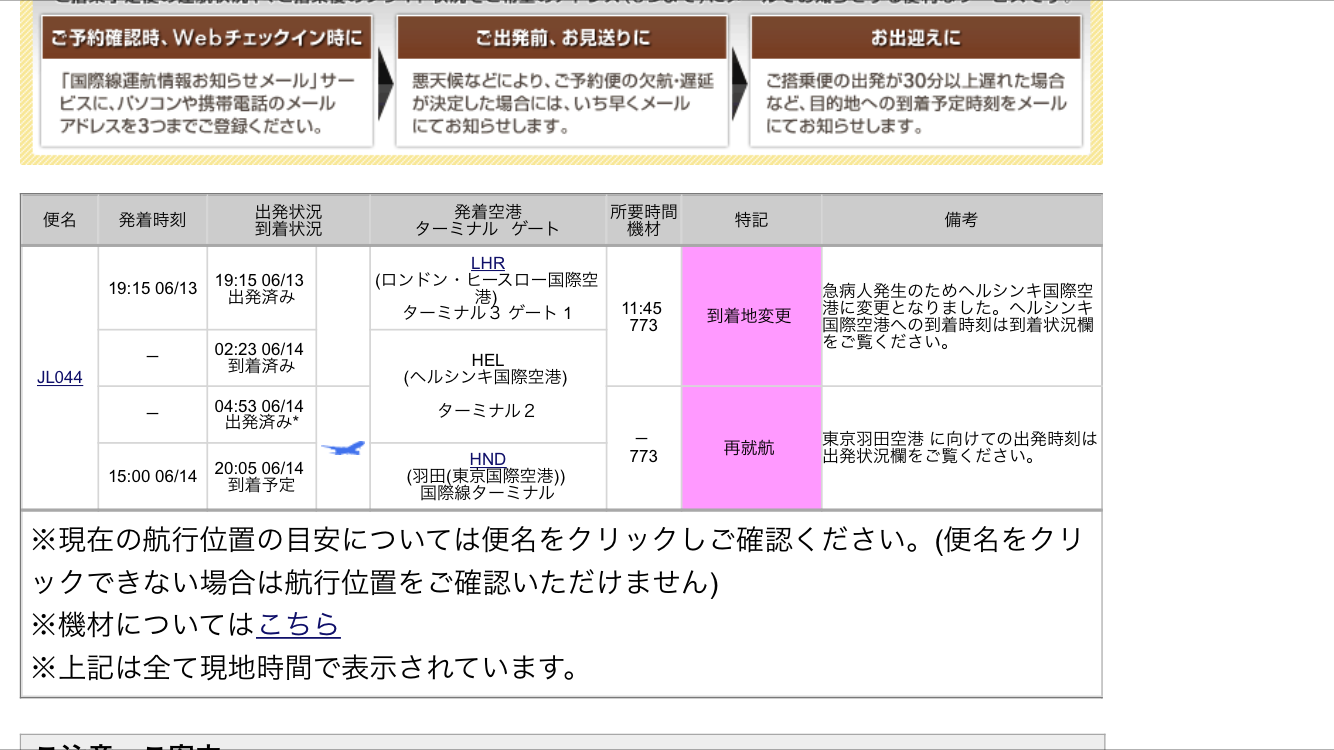Click the 備考 column header

961,220
